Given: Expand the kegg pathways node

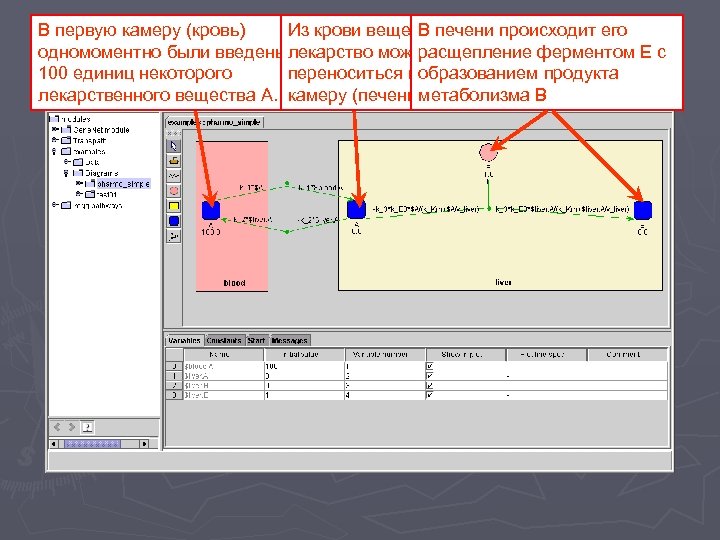Looking at the screenshot, I should click(56, 205).
